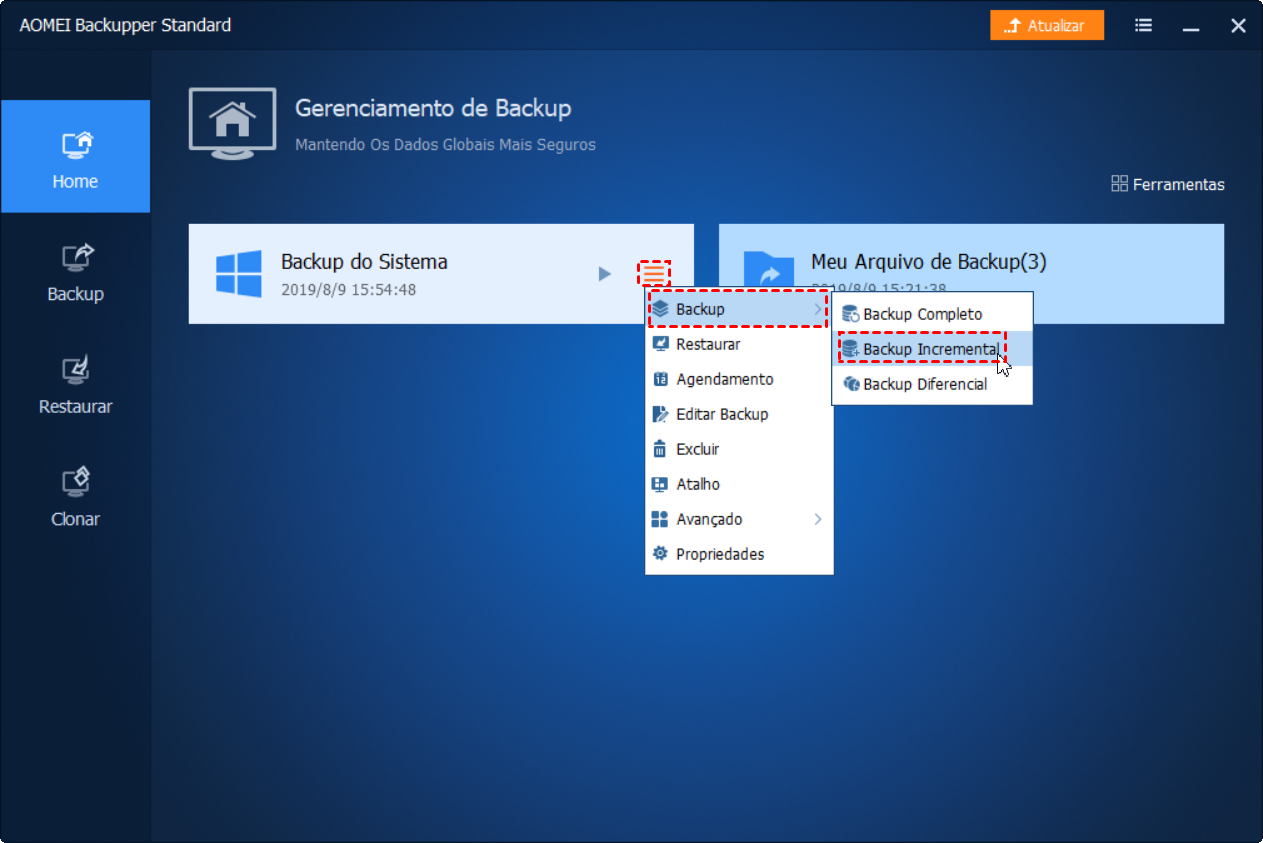Click the Atalho shortcut icon
The width and height of the screenshot is (1263, 843).
point(660,484)
